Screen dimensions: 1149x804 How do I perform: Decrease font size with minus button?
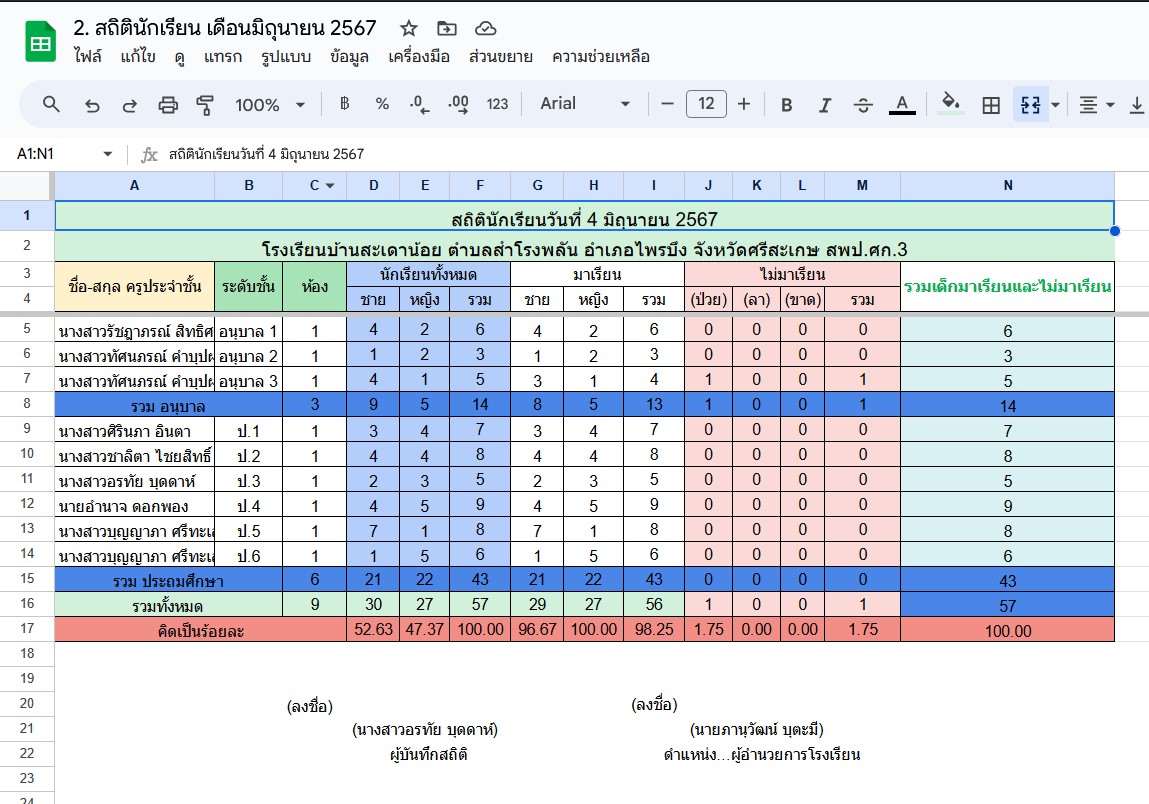click(x=667, y=104)
